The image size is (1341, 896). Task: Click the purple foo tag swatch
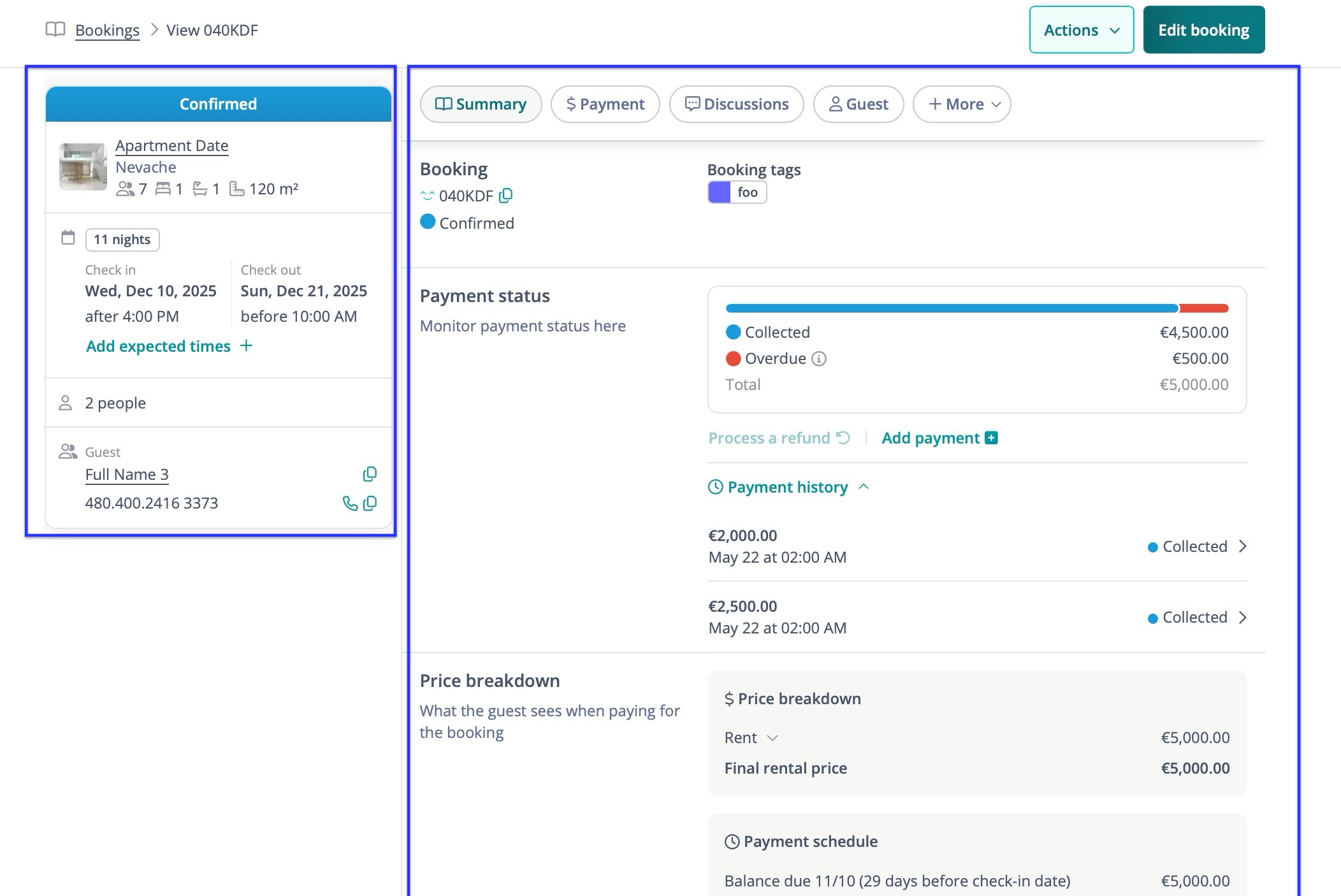click(x=720, y=192)
